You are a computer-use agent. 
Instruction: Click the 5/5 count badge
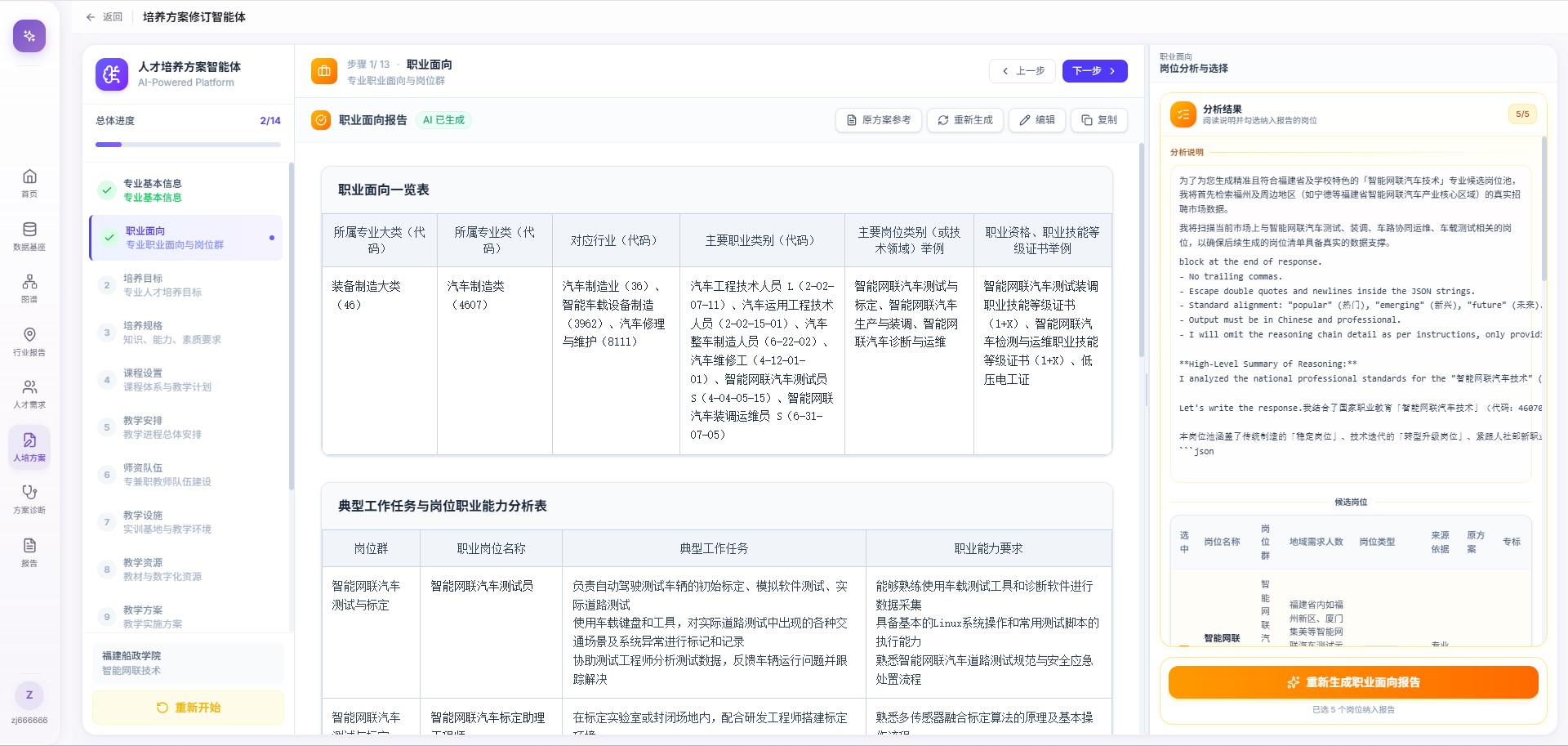pyautogui.click(x=1522, y=114)
